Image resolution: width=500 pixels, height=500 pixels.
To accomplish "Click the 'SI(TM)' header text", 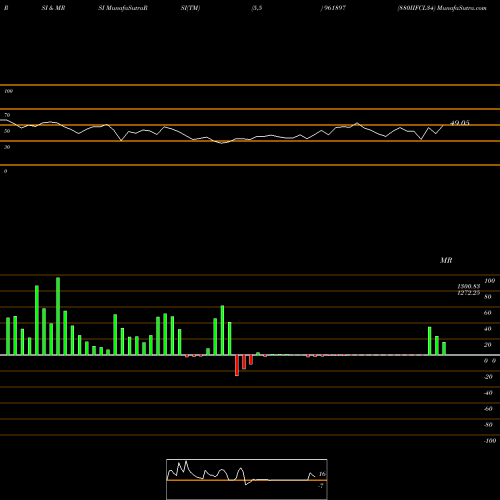I will point(190,8).
